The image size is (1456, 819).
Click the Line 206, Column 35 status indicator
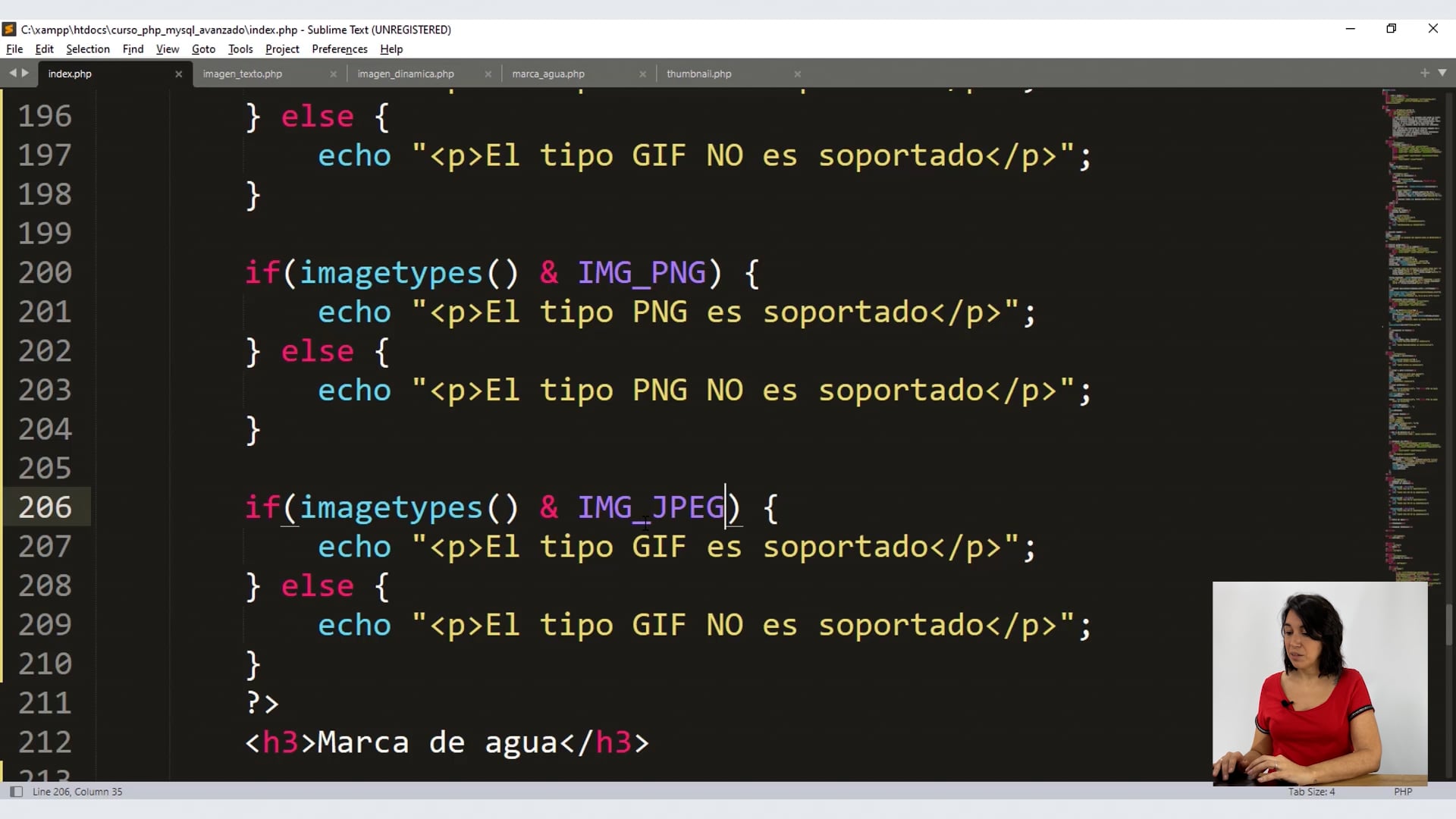77,791
